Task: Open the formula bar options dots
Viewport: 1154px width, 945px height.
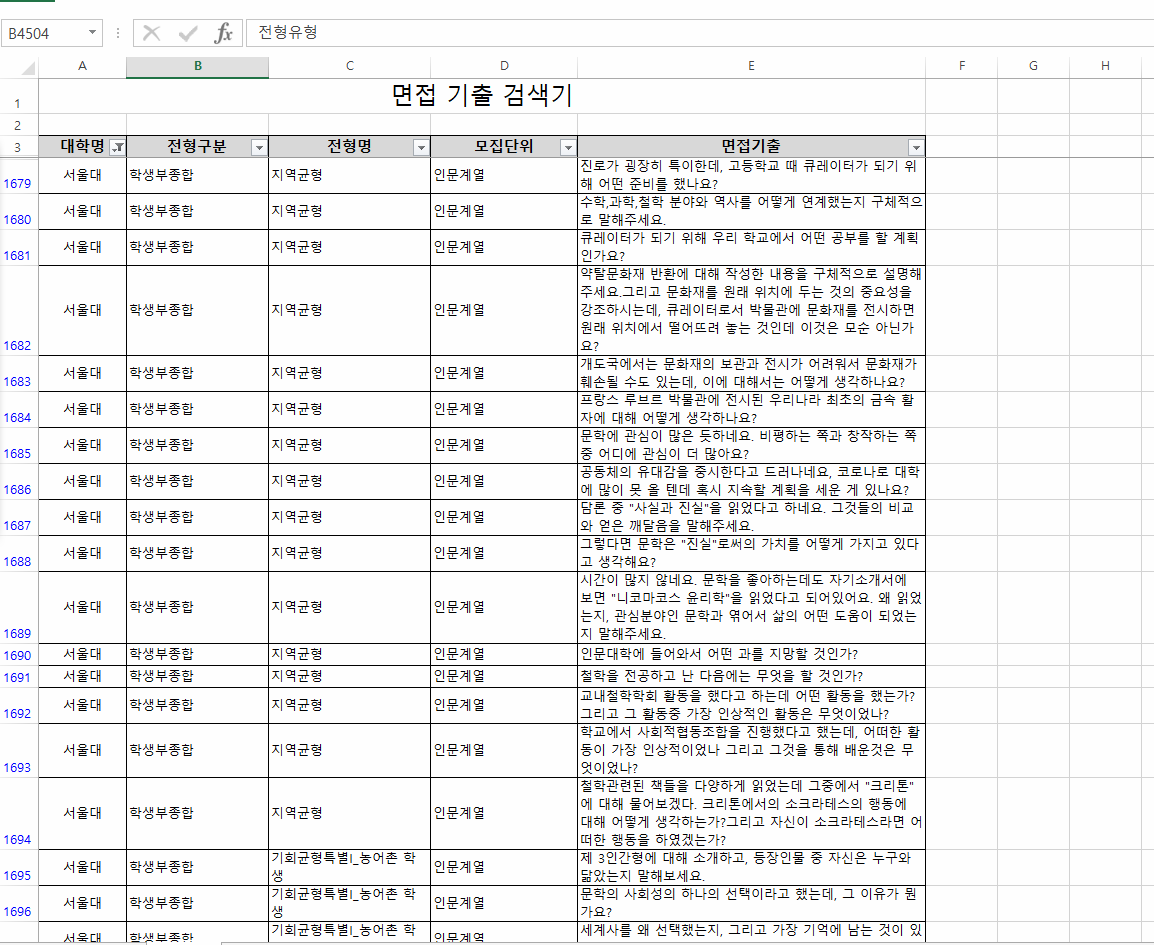Action: pyautogui.click(x=118, y=33)
